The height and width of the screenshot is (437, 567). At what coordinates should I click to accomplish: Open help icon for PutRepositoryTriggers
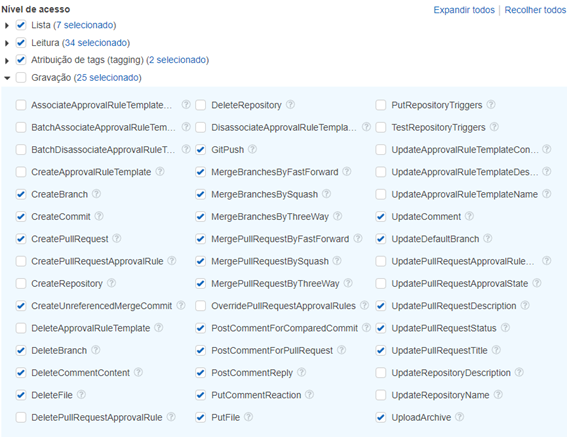coord(491,105)
